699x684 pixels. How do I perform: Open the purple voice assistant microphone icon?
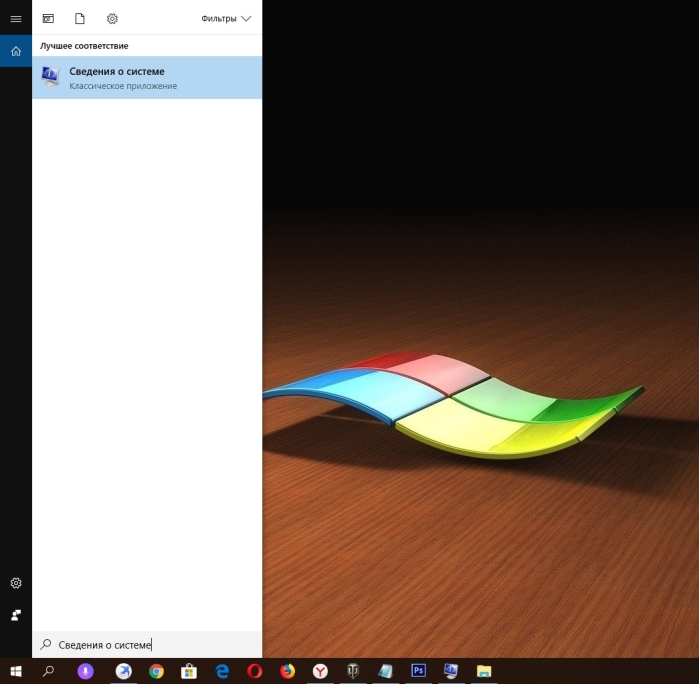point(86,671)
